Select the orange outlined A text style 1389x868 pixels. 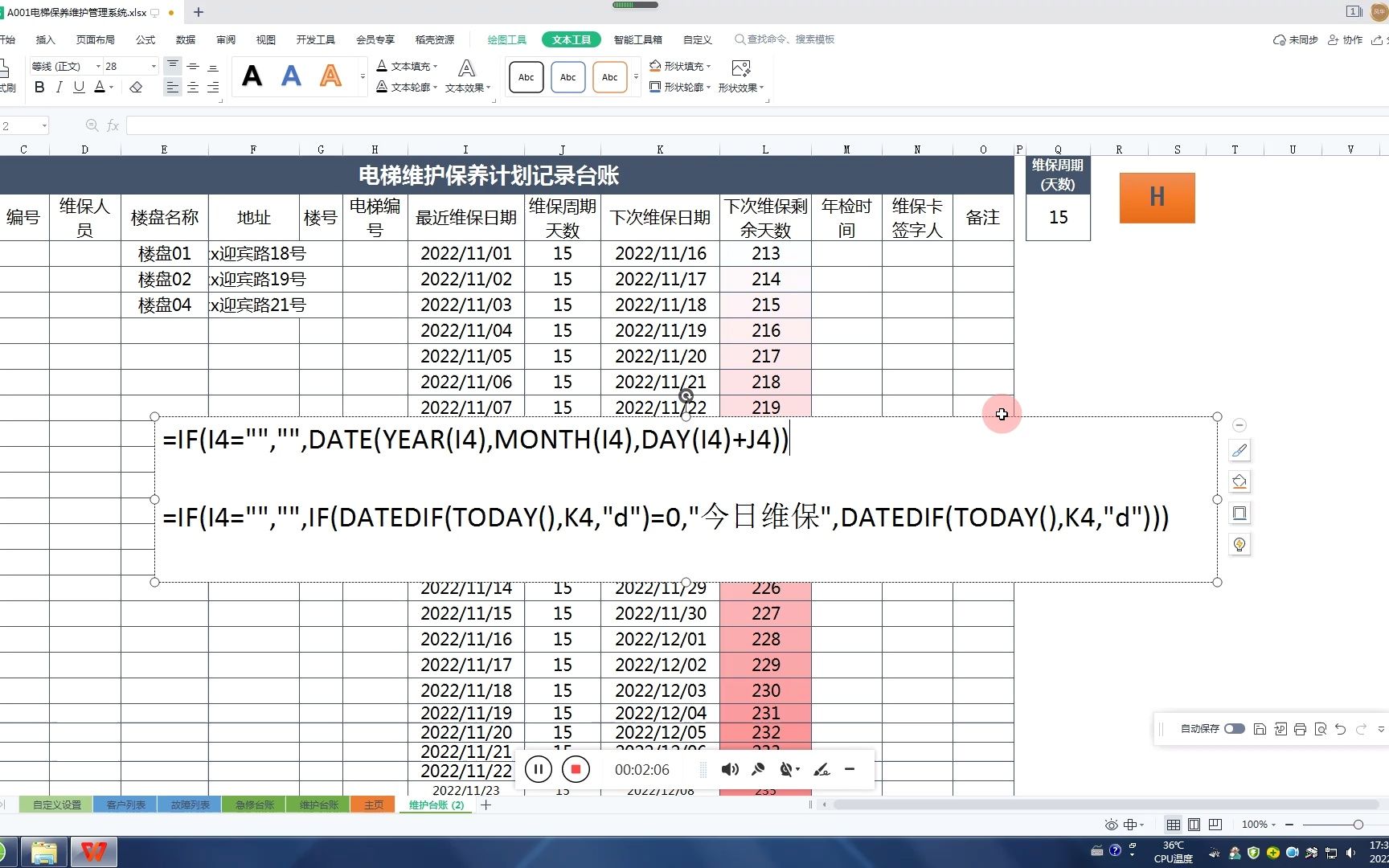coord(330,76)
